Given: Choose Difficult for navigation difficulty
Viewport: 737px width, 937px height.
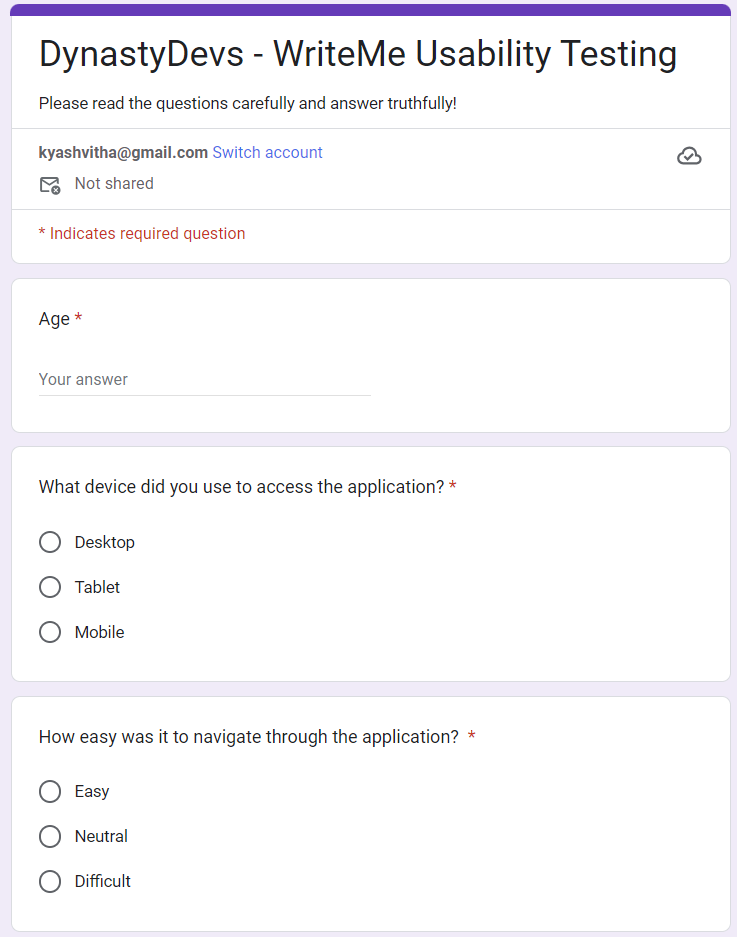Looking at the screenshot, I should coord(50,881).
